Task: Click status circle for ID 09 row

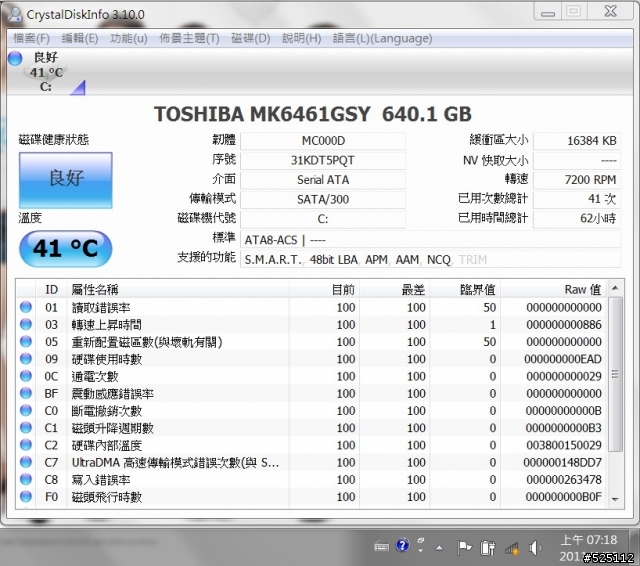Action: 26,359
